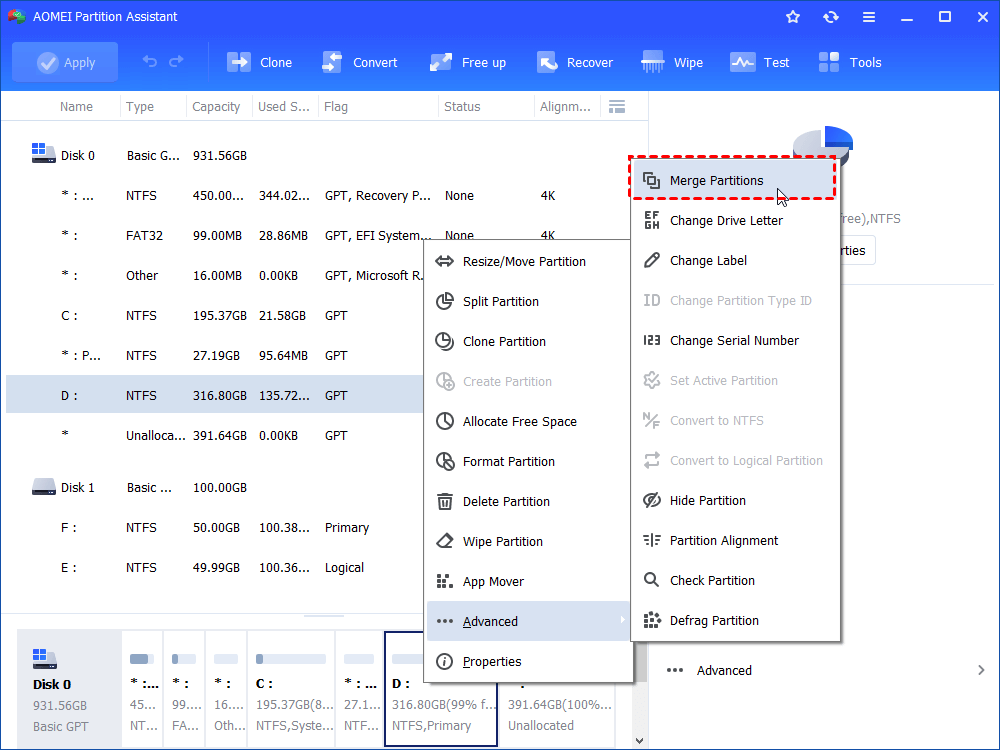Viewport: 1000px width, 750px height.
Task: Click the Wipe toolbar icon
Action: tap(671, 61)
